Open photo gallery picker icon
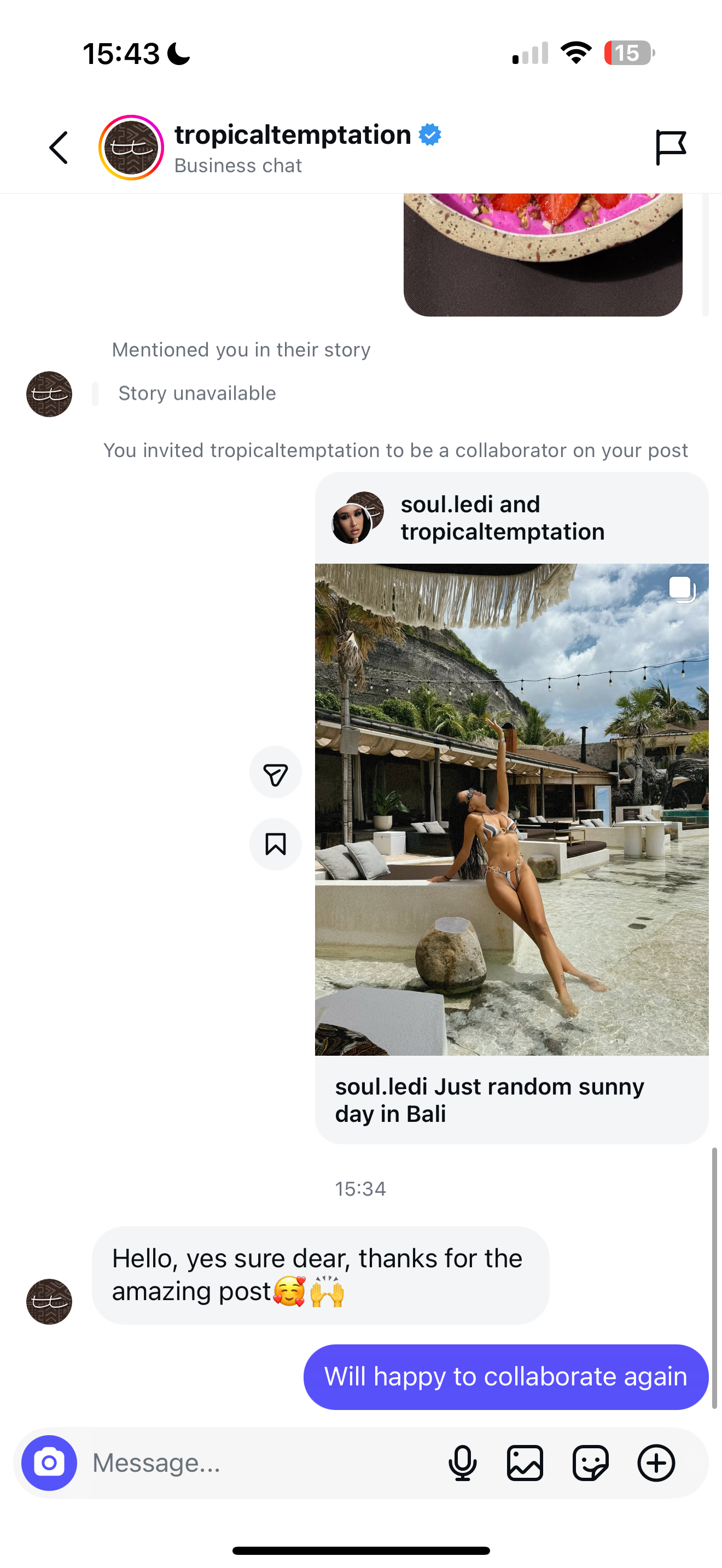The image size is (722, 1568). (x=525, y=1462)
